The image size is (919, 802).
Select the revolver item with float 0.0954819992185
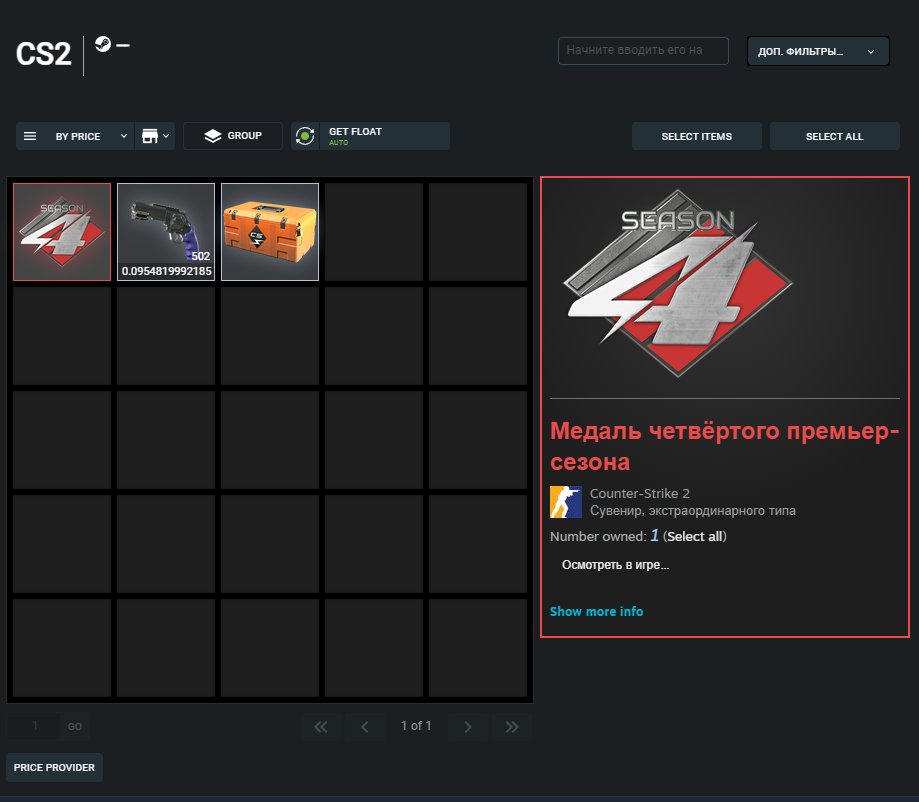click(166, 232)
